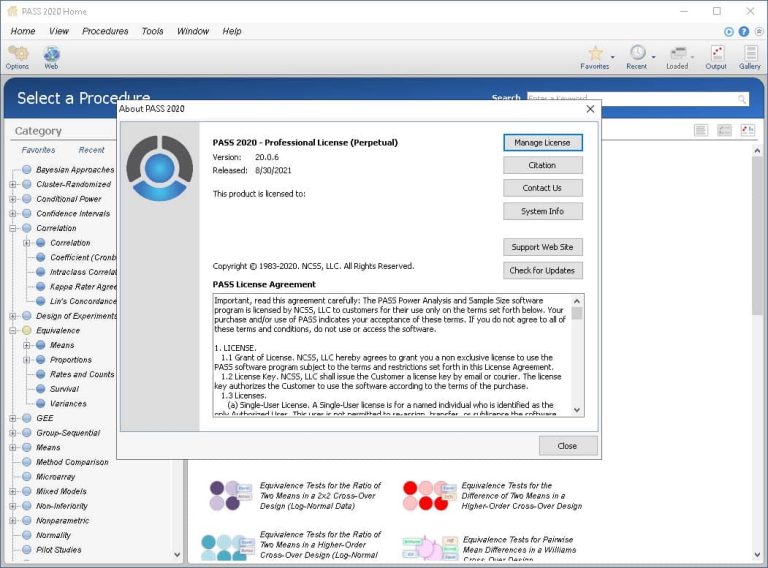Collapse the Correlation category
Image resolution: width=768 pixels, height=568 pixels.
click(13, 228)
